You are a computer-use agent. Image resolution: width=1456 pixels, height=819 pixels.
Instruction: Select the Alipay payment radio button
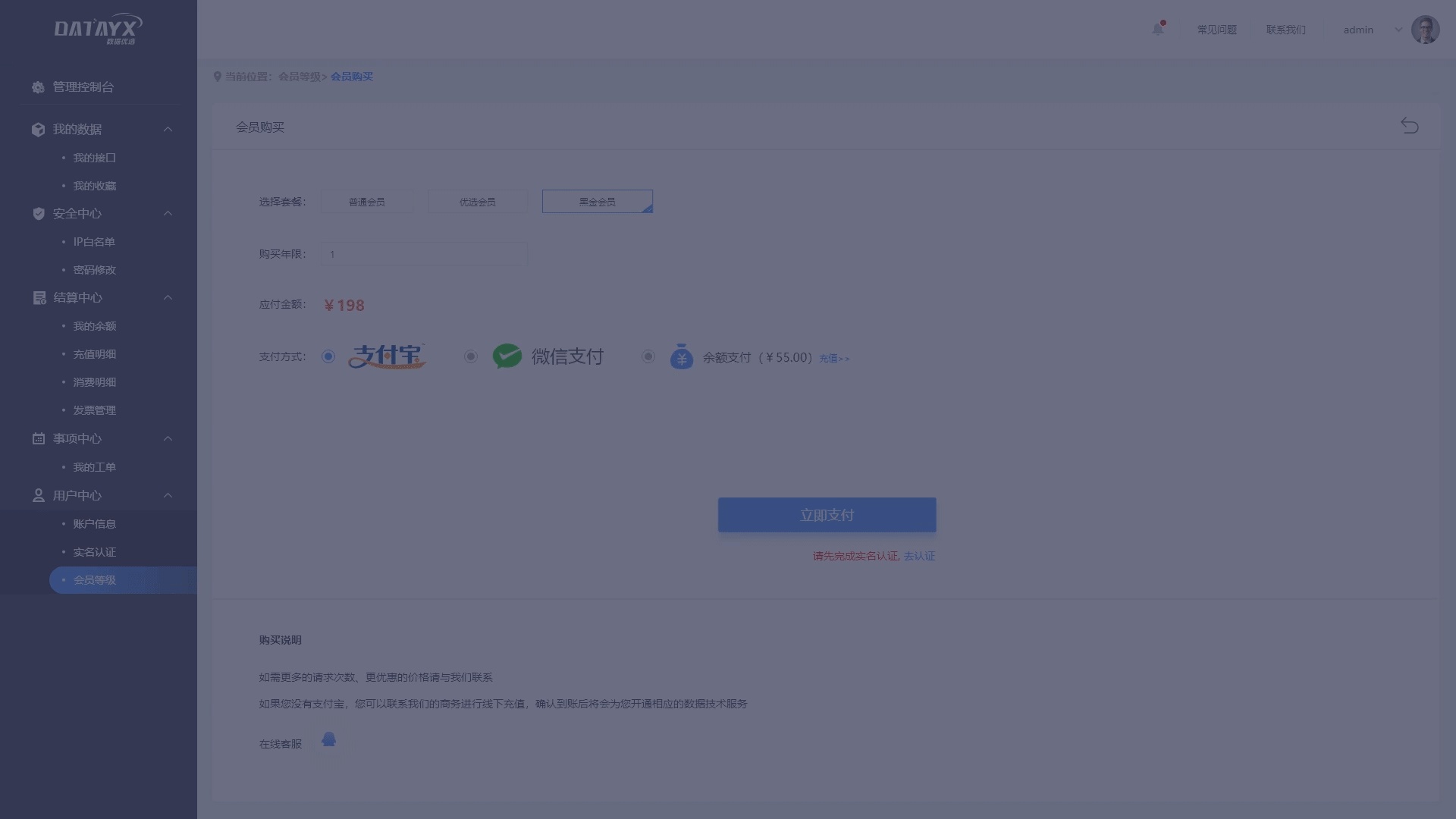coord(328,356)
